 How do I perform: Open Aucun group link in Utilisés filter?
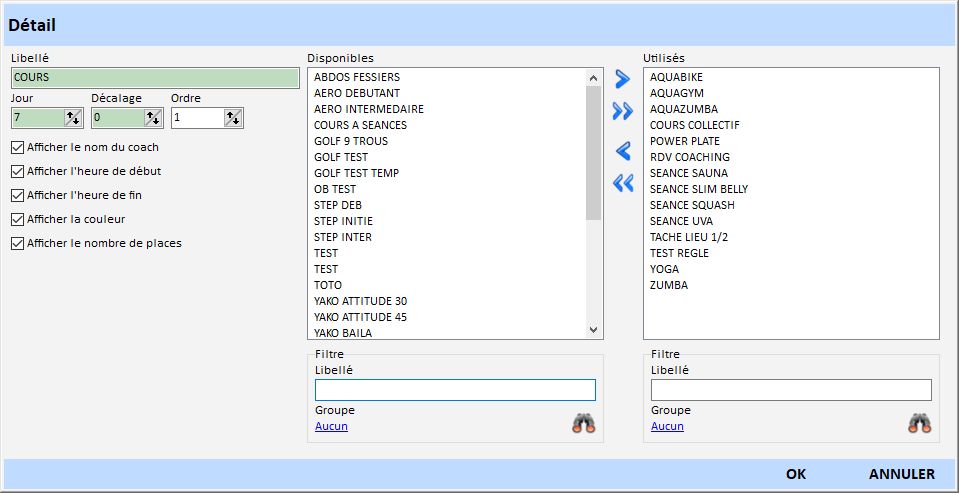point(667,426)
